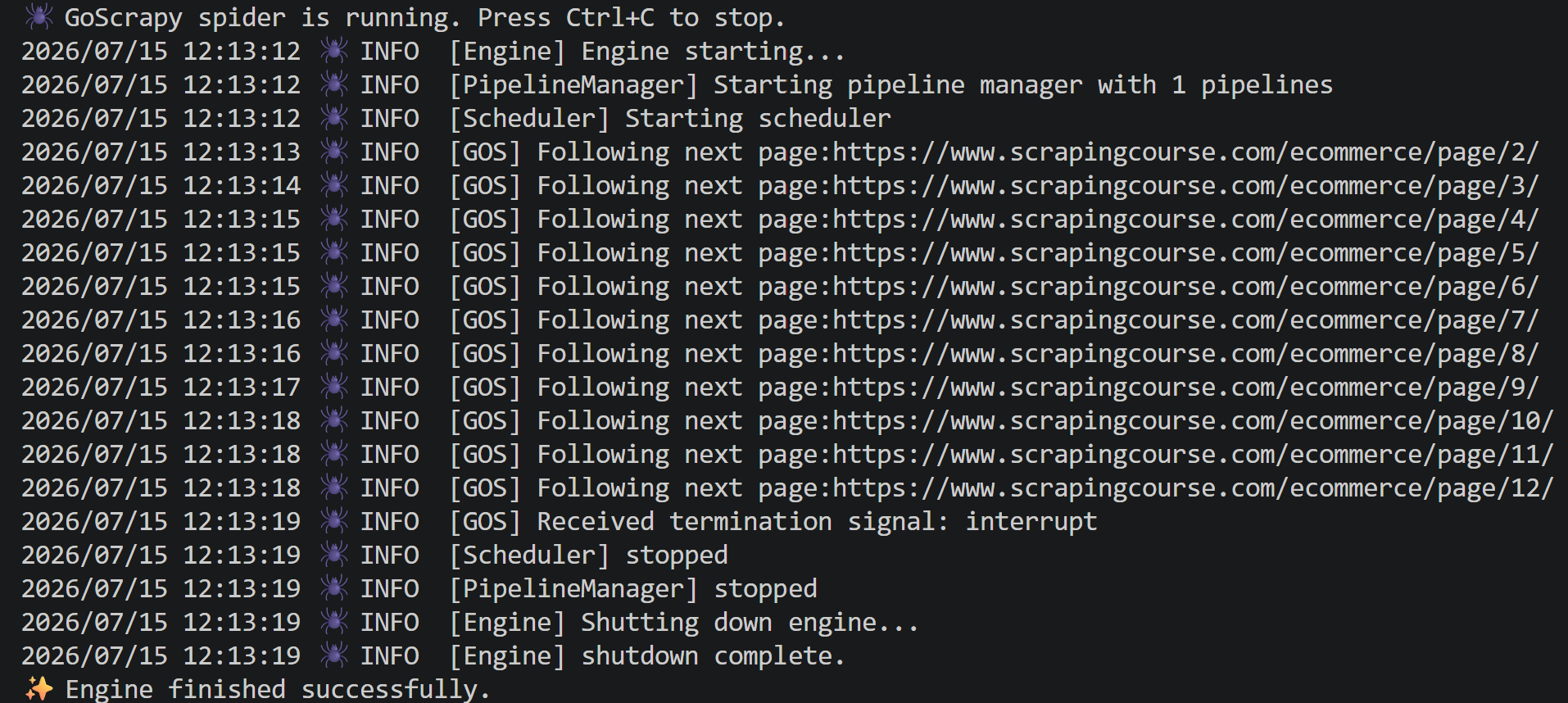Click spider icon on termination signal line

point(333,521)
